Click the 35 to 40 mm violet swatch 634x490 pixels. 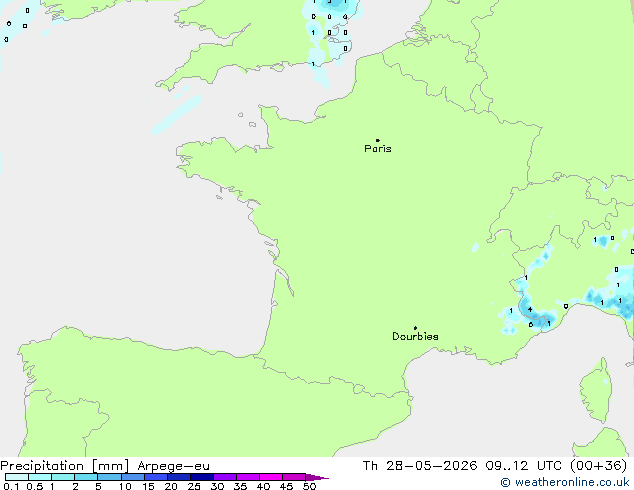pos(248,477)
